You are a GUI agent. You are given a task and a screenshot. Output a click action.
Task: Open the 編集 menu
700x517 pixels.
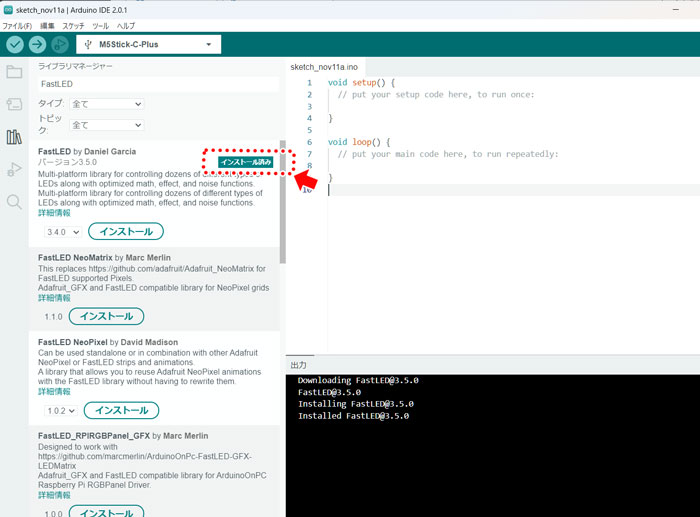click(47, 26)
